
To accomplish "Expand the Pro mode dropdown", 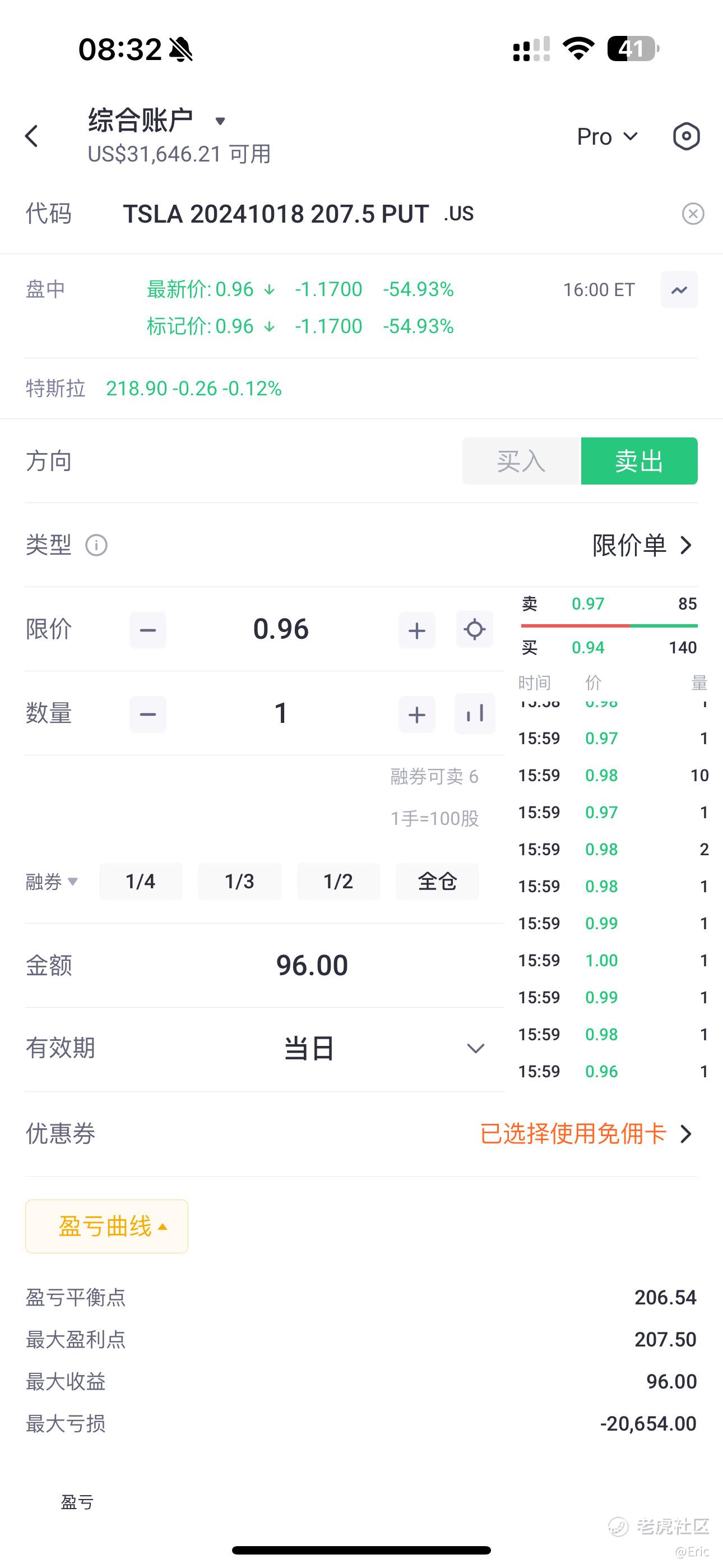I will pos(607,137).
